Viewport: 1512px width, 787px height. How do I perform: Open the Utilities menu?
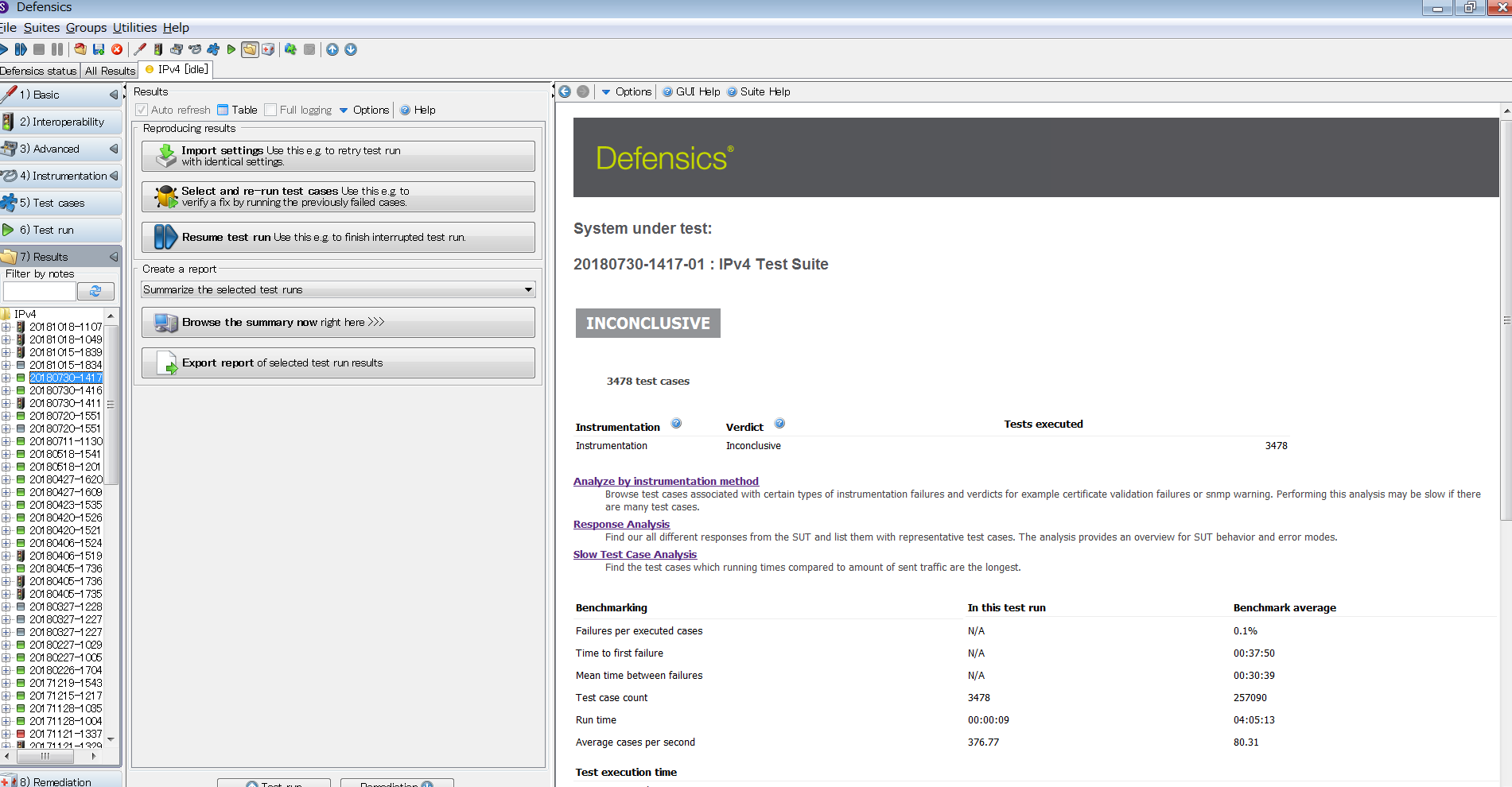[134, 27]
